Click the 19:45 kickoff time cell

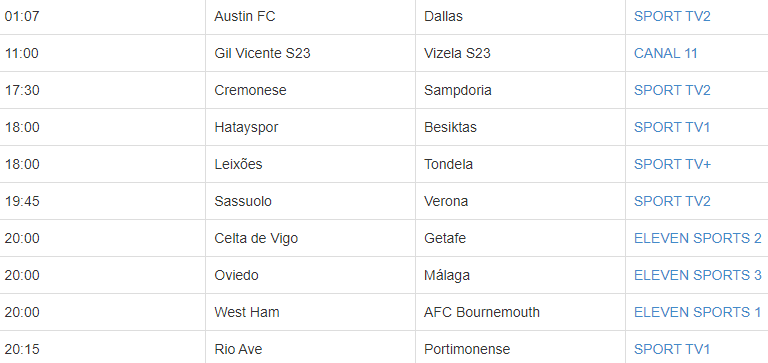coord(102,201)
